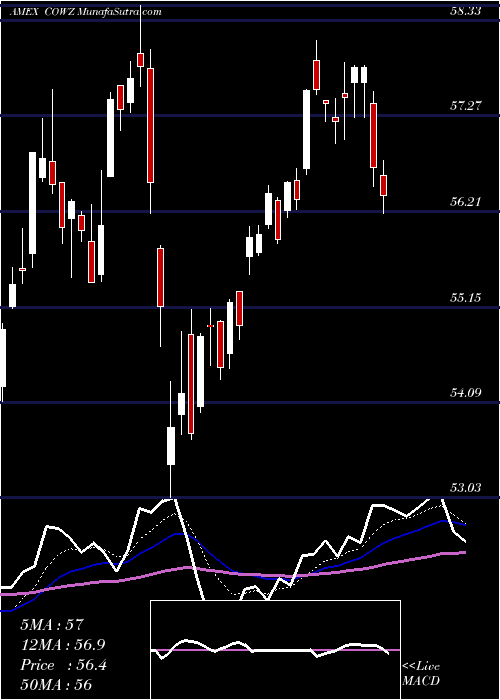500x700 pixels.
Task: Click inside the Live MACD chart inset
Action: tap(275, 650)
